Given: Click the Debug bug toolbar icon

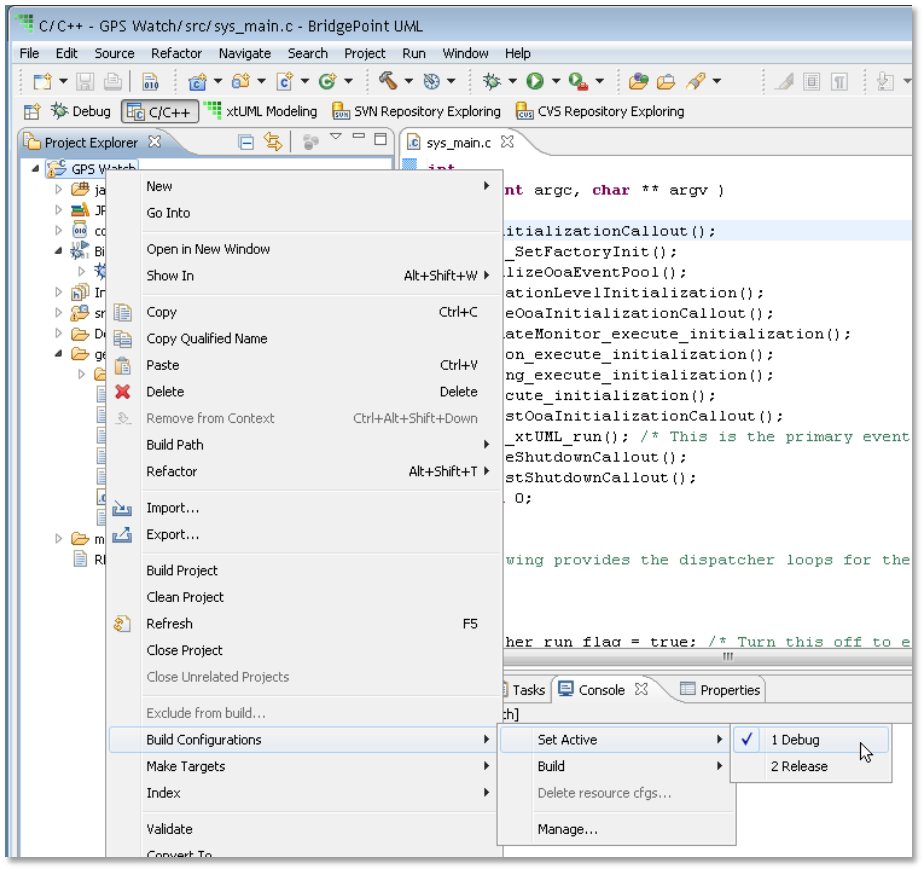Looking at the screenshot, I should 491,82.
